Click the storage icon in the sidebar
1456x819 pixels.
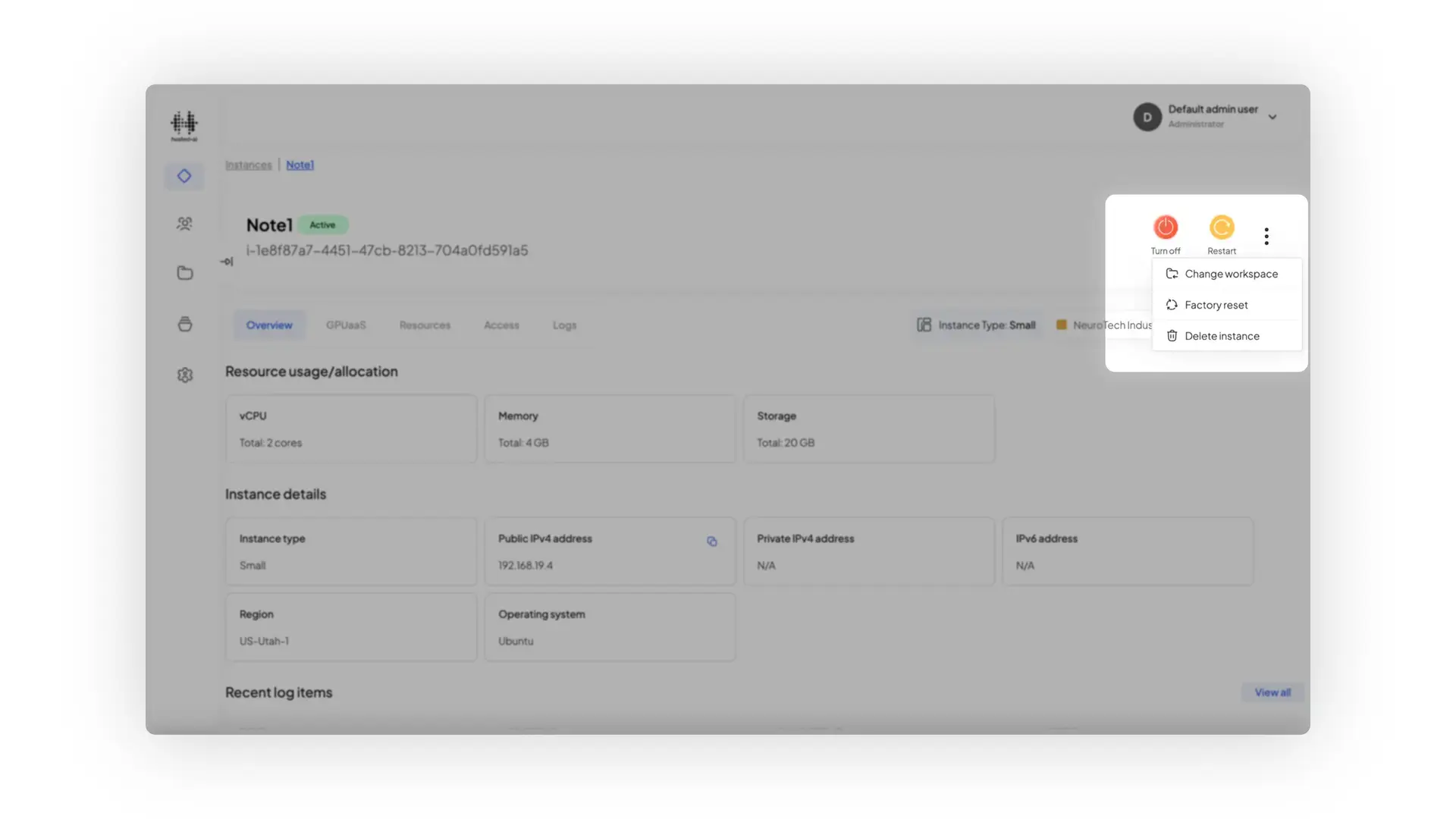(x=184, y=324)
